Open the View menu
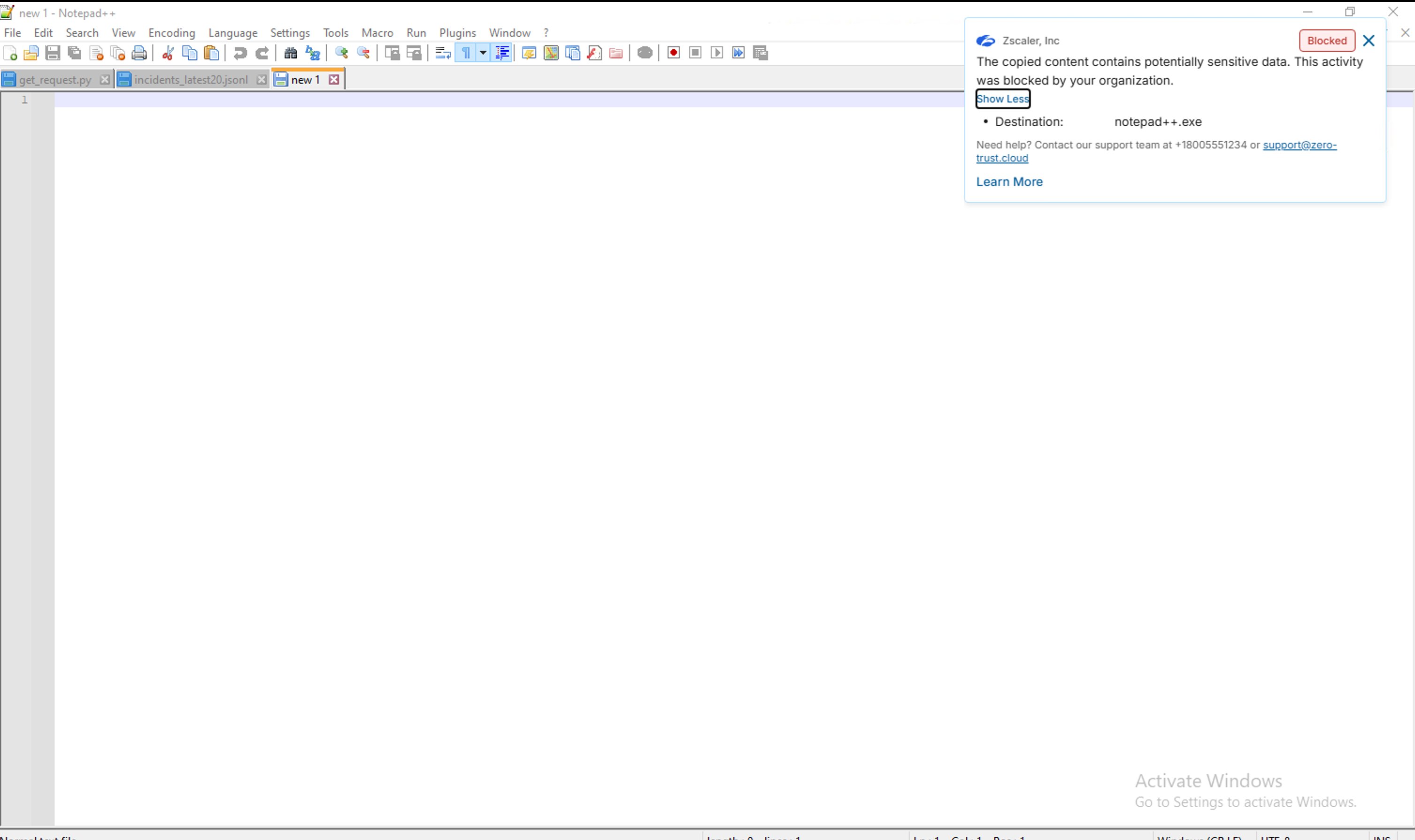Image resolution: width=1415 pixels, height=840 pixels. [123, 33]
